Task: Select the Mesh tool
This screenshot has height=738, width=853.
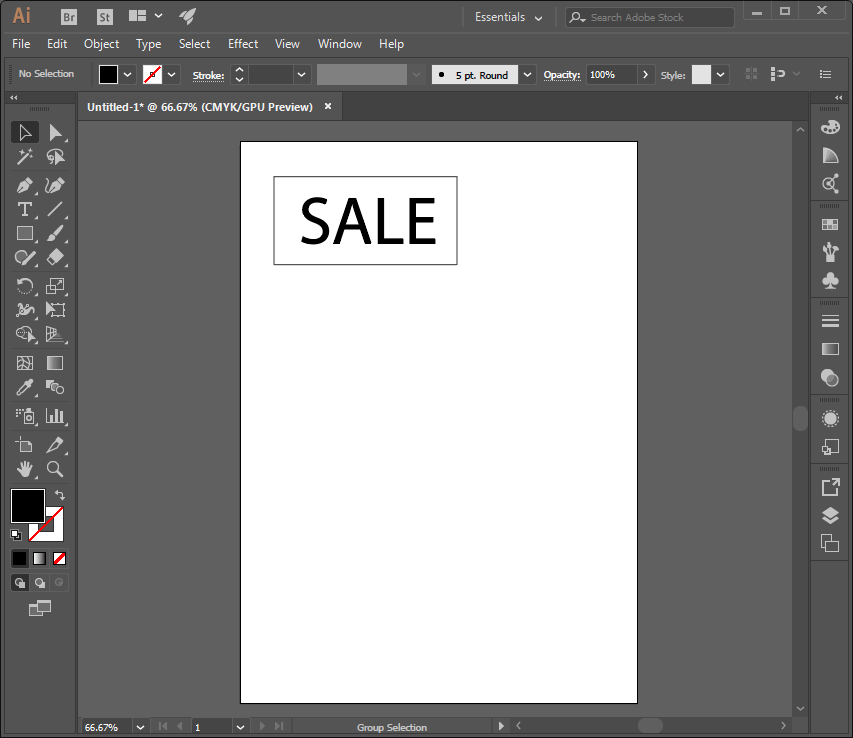Action: [x=24, y=363]
